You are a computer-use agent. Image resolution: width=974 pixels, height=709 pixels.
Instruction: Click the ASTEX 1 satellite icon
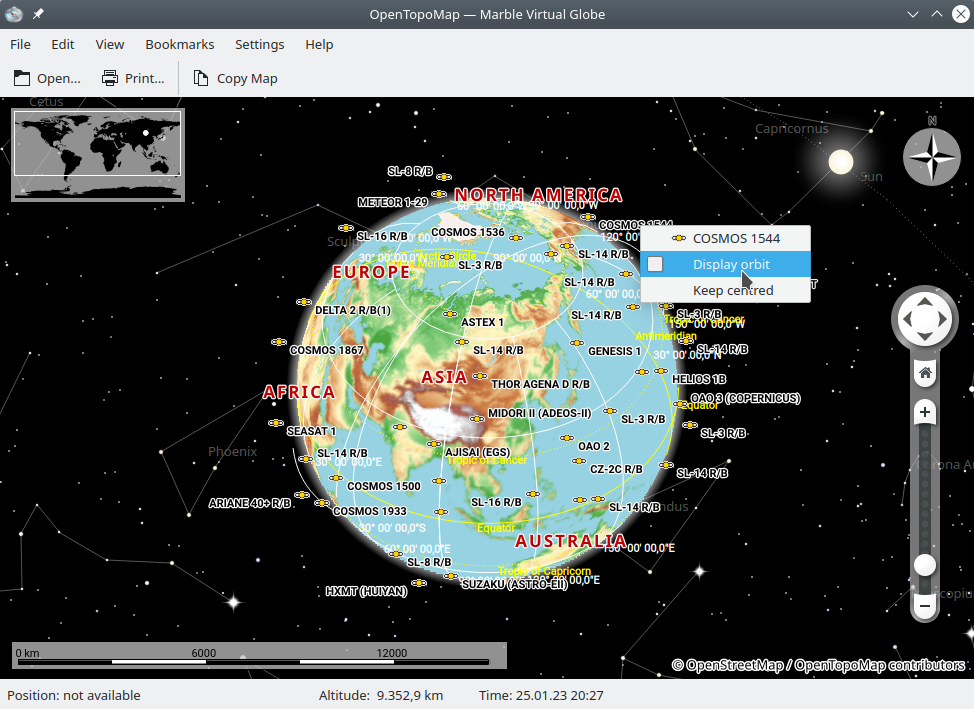(450, 314)
